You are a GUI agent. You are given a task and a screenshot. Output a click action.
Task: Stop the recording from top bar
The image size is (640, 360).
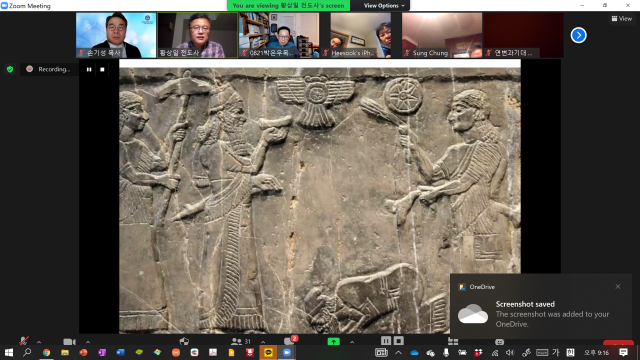(x=102, y=69)
